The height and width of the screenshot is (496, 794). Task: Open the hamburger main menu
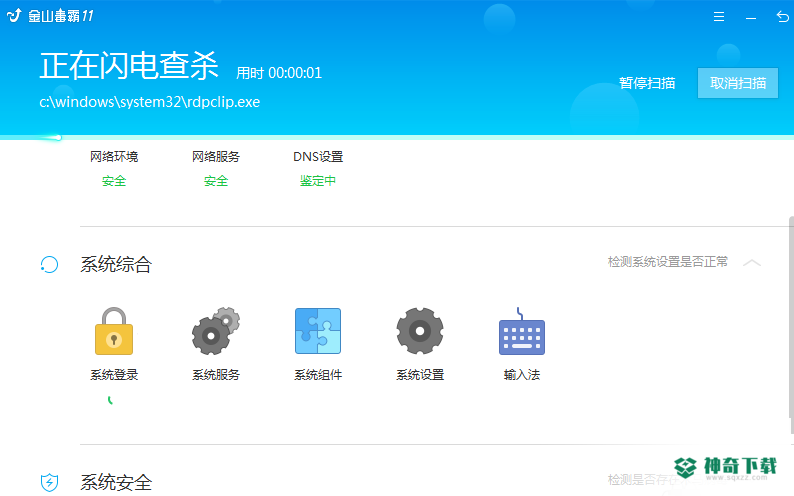(719, 17)
